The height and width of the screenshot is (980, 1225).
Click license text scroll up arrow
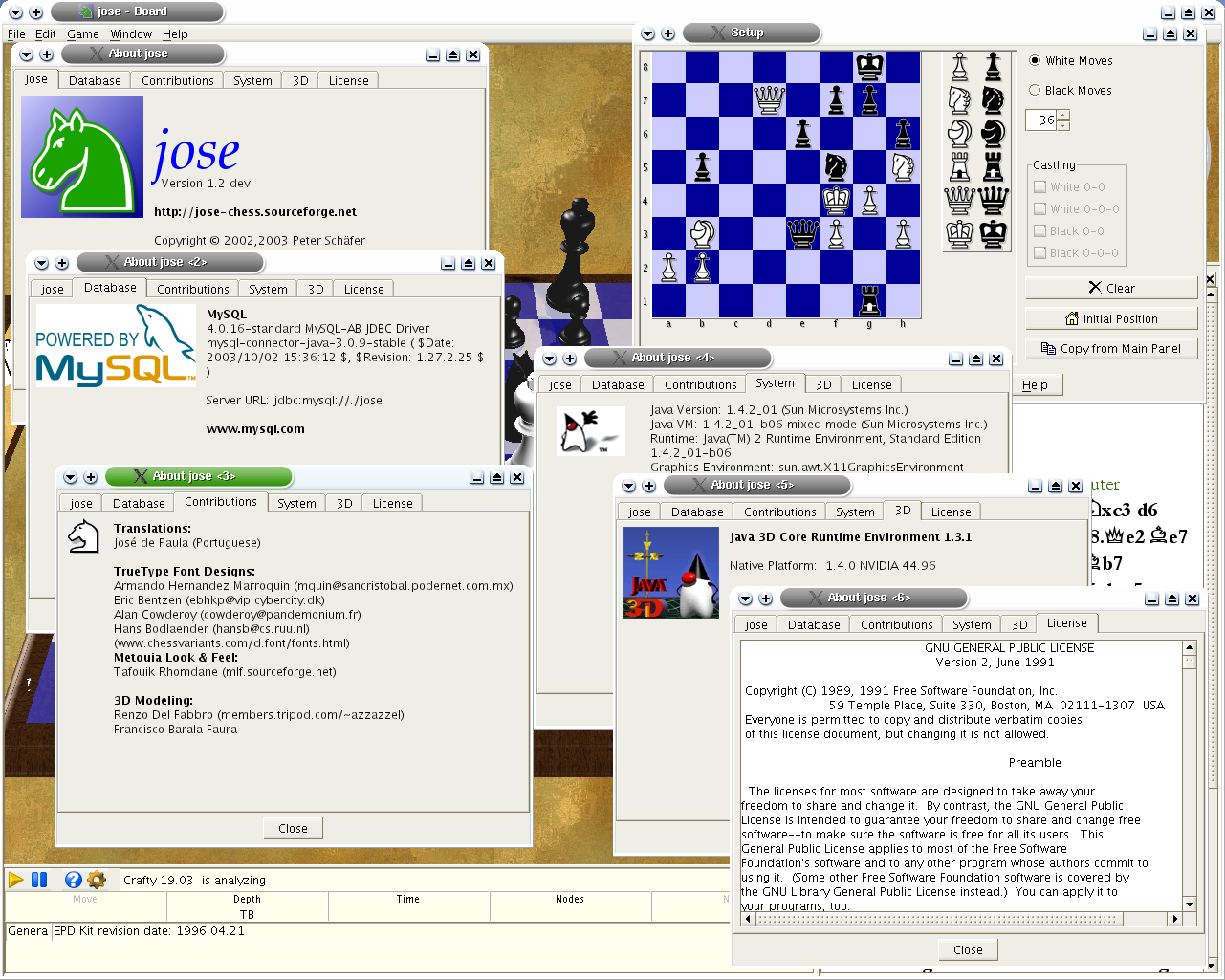[1190, 648]
